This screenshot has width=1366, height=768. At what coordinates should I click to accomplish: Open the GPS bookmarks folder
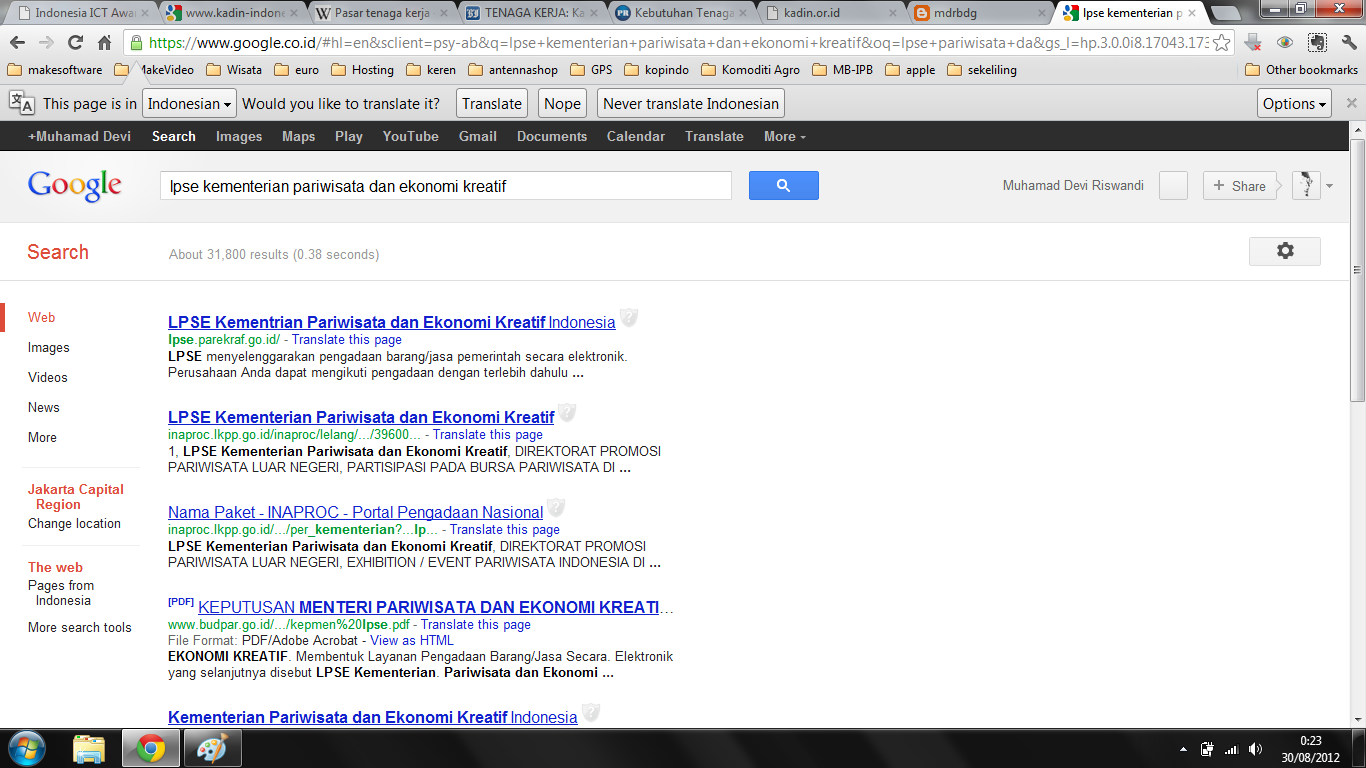click(591, 70)
